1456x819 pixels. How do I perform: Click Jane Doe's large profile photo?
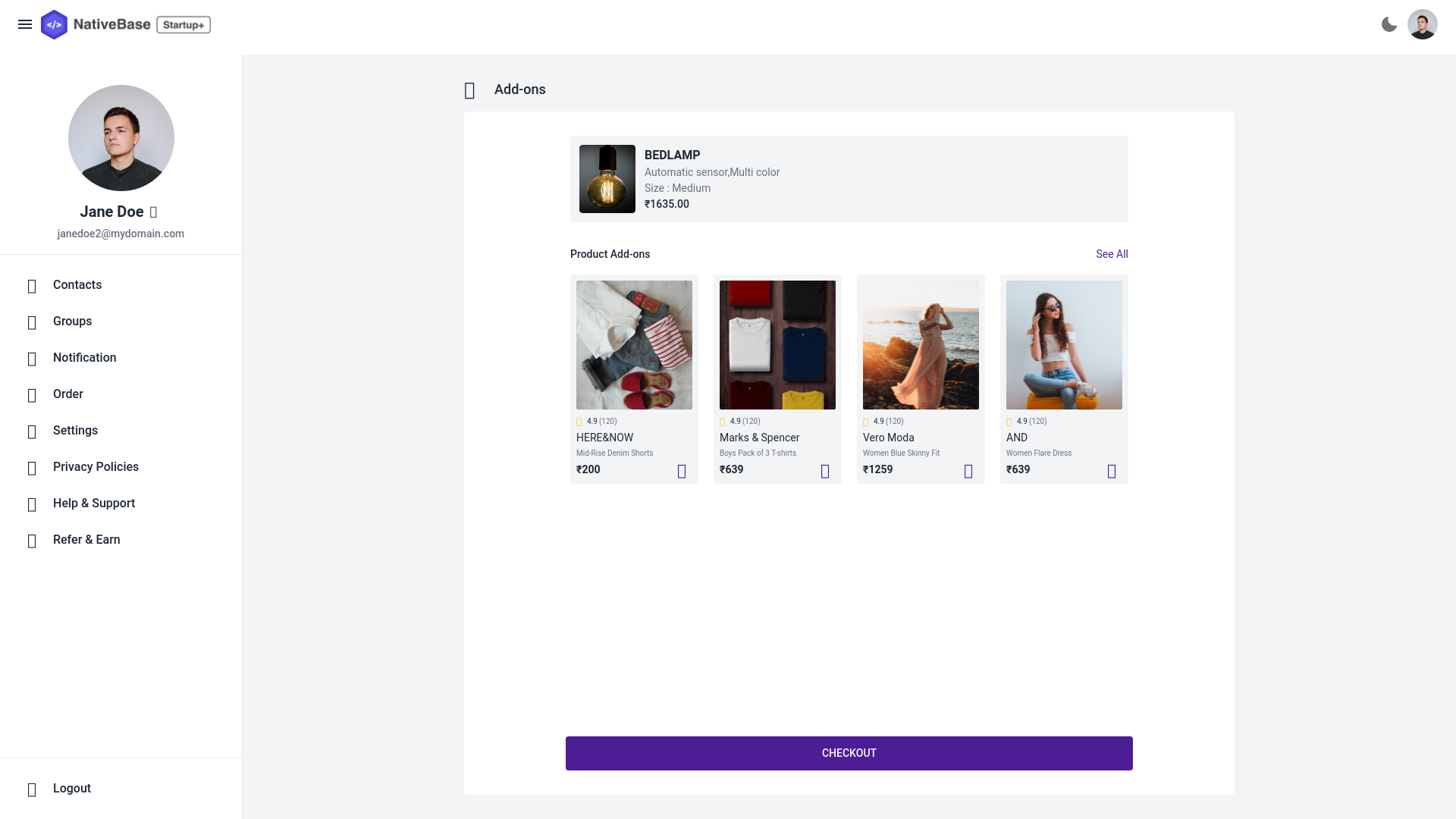point(121,138)
